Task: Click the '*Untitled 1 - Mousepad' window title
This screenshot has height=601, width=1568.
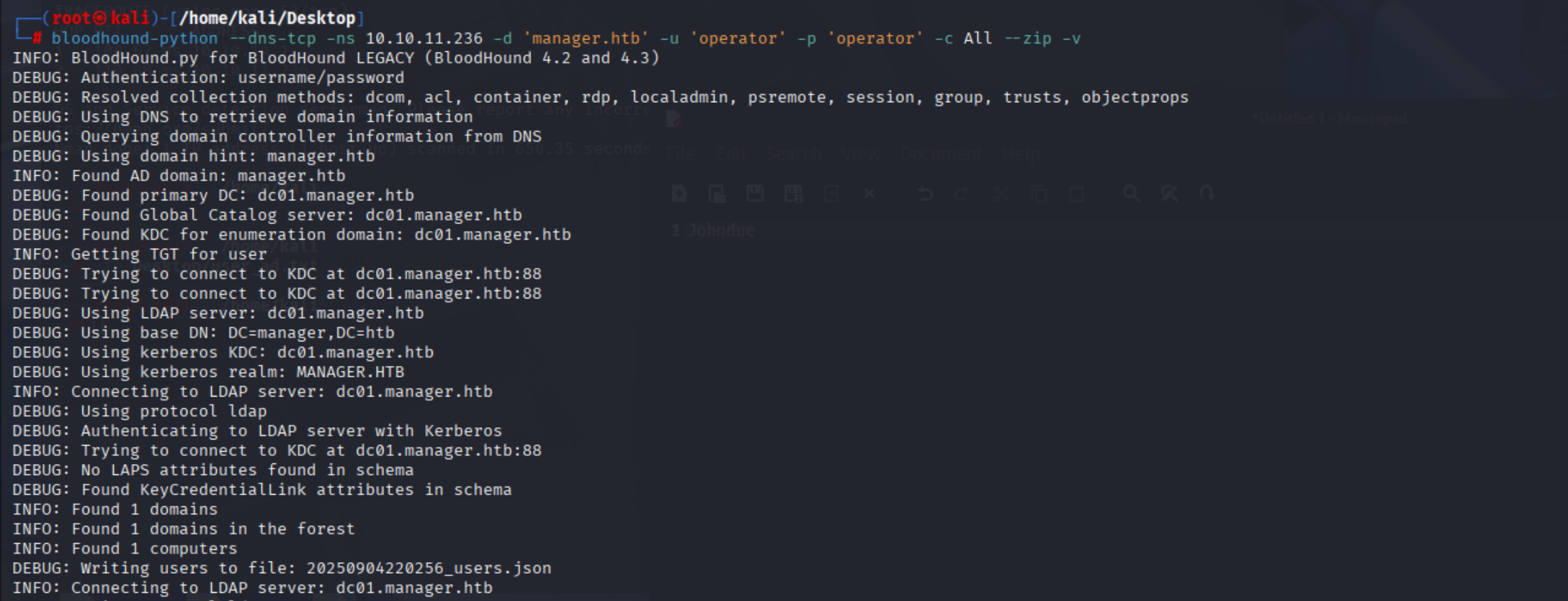Action: click(1330, 119)
